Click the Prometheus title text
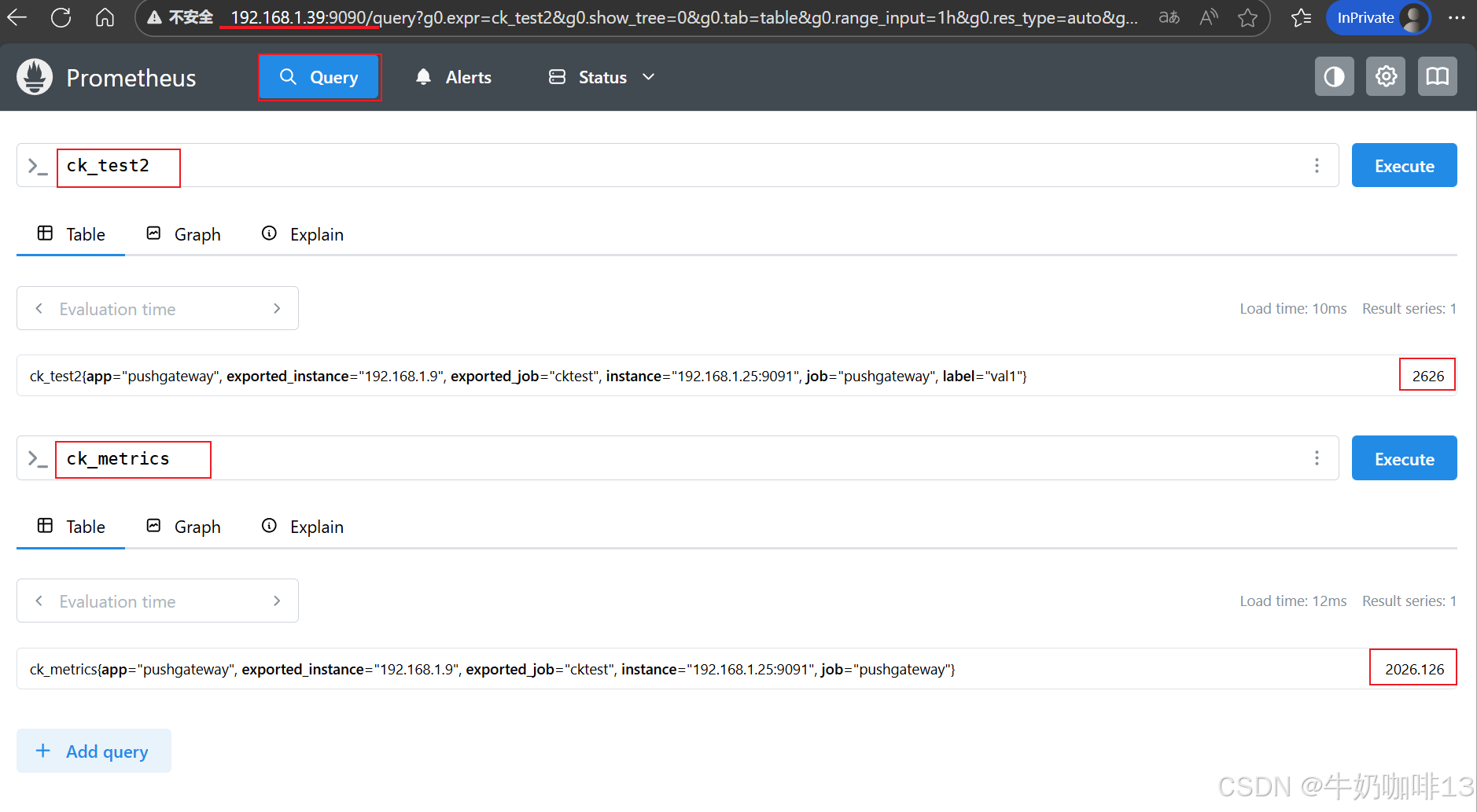The width and height of the screenshot is (1477, 812). 131,78
